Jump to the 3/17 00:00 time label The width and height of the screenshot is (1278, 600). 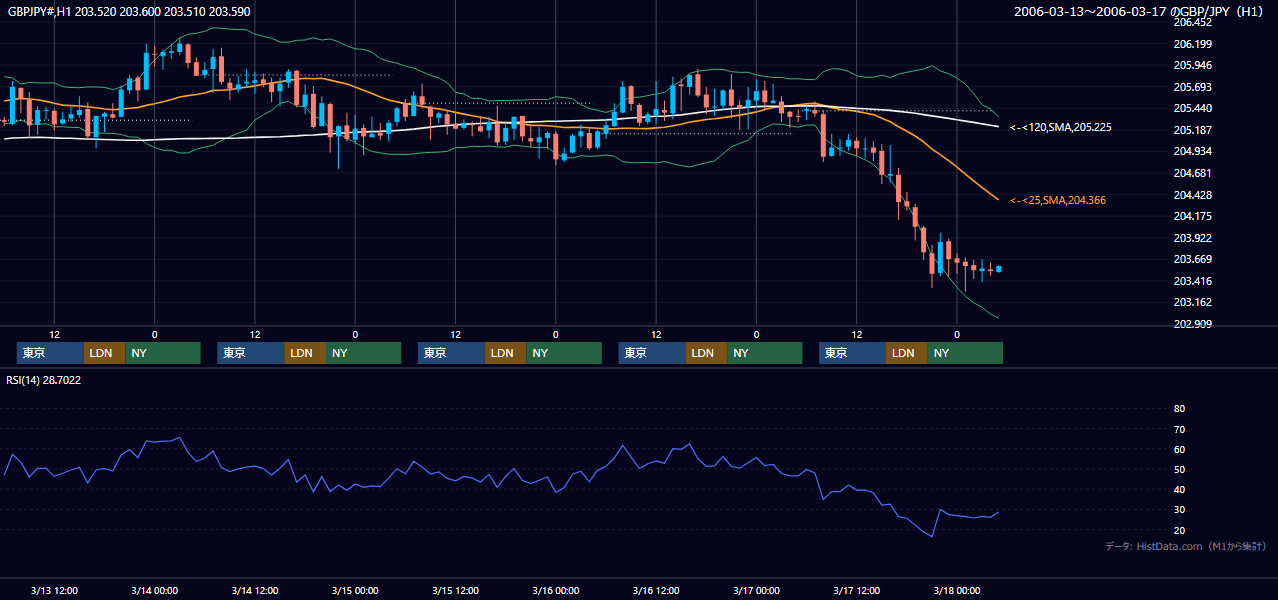[x=756, y=590]
